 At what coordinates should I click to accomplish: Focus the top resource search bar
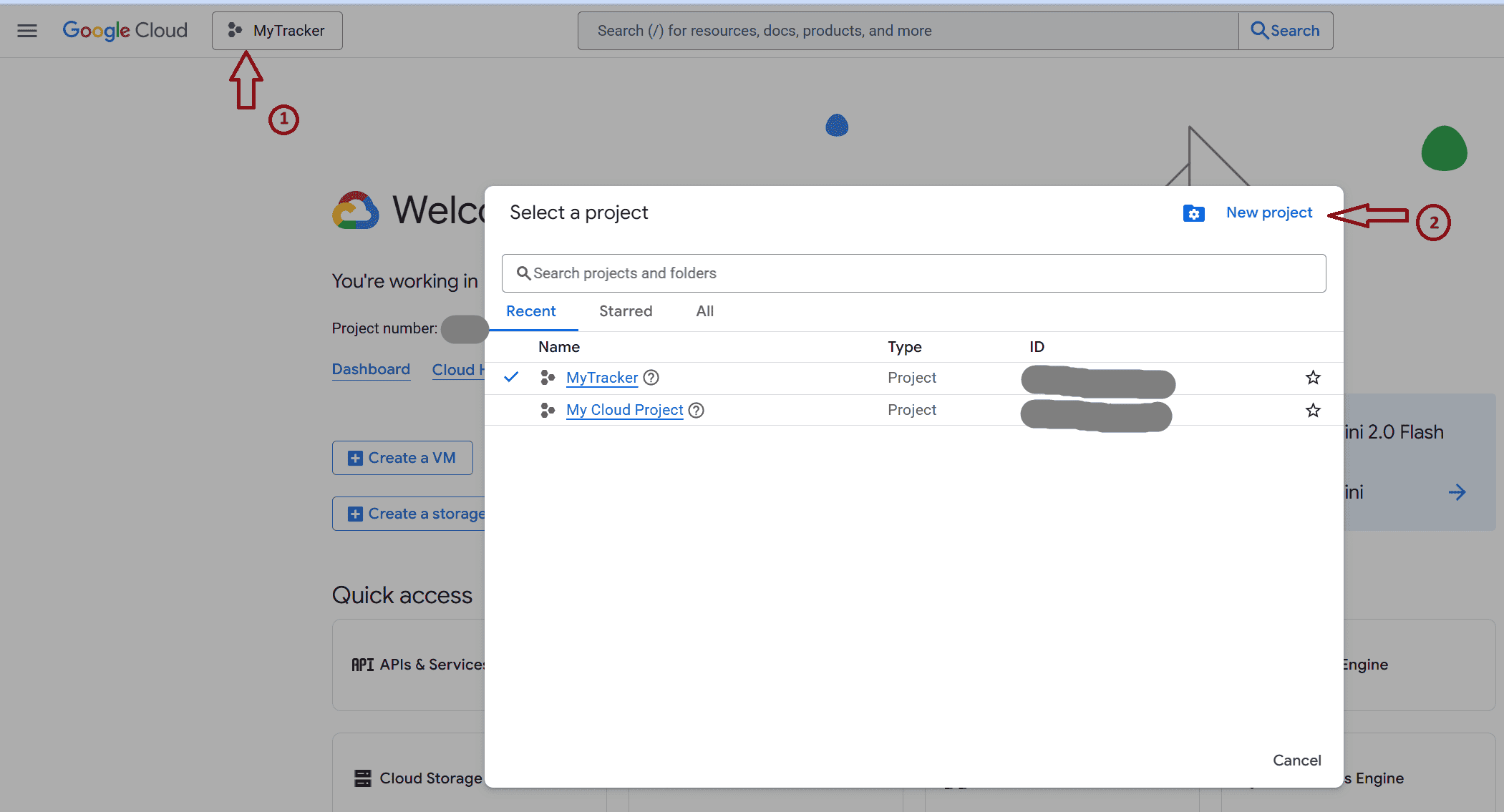click(x=908, y=31)
